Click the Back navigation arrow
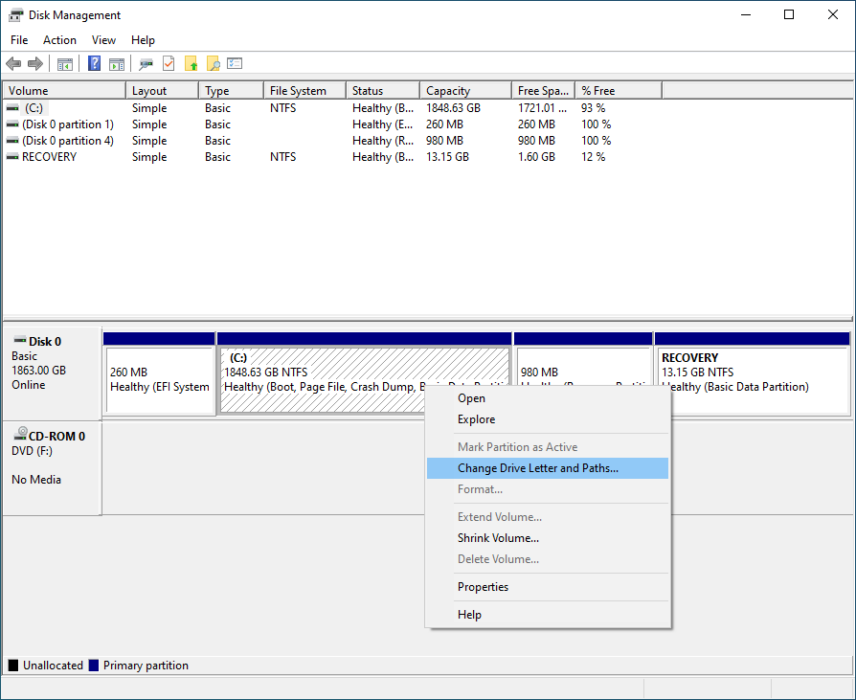Viewport: 856px width, 700px height. click(14, 63)
